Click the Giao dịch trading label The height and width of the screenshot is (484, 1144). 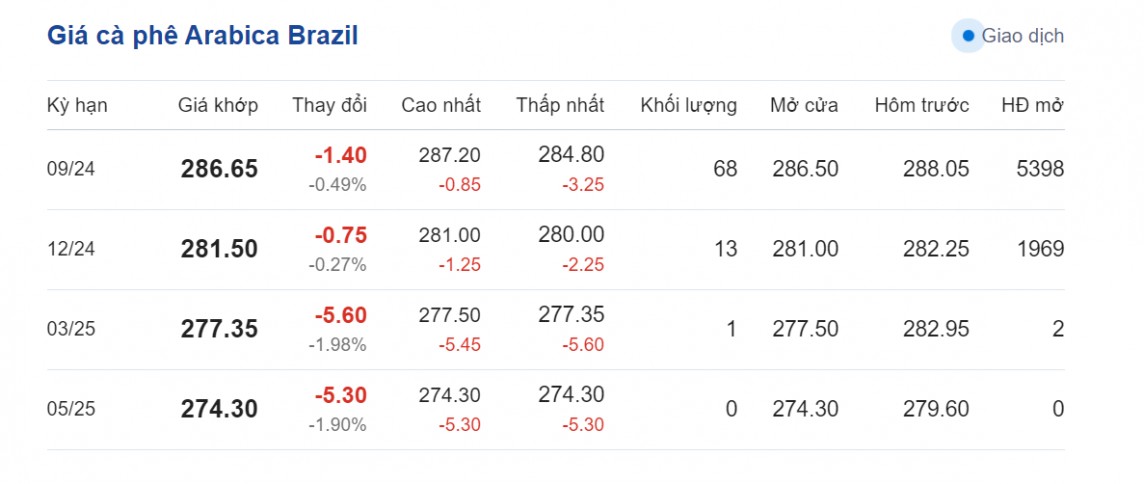pos(1022,36)
